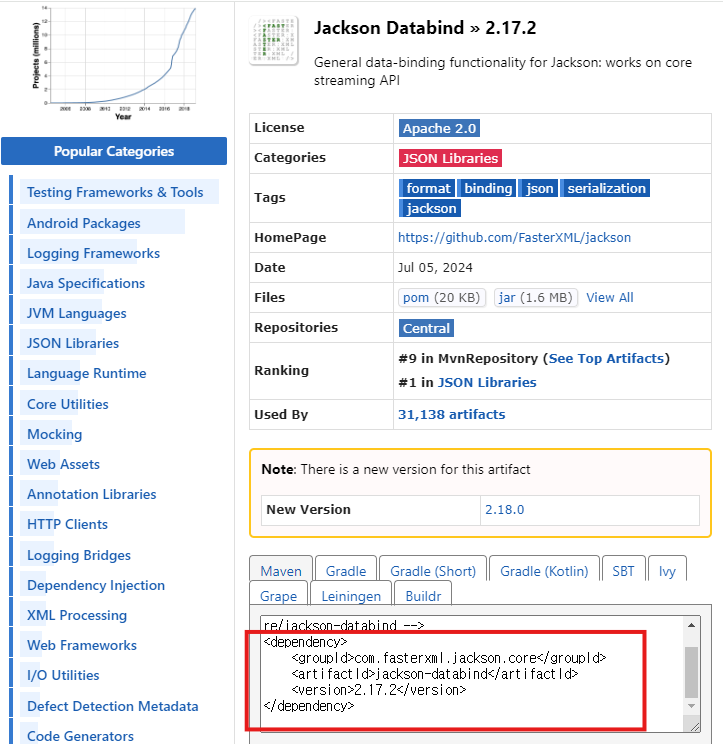Switch to the Gradle (Short) tab
Image resolution: width=723 pixels, height=744 pixels.
tap(433, 569)
